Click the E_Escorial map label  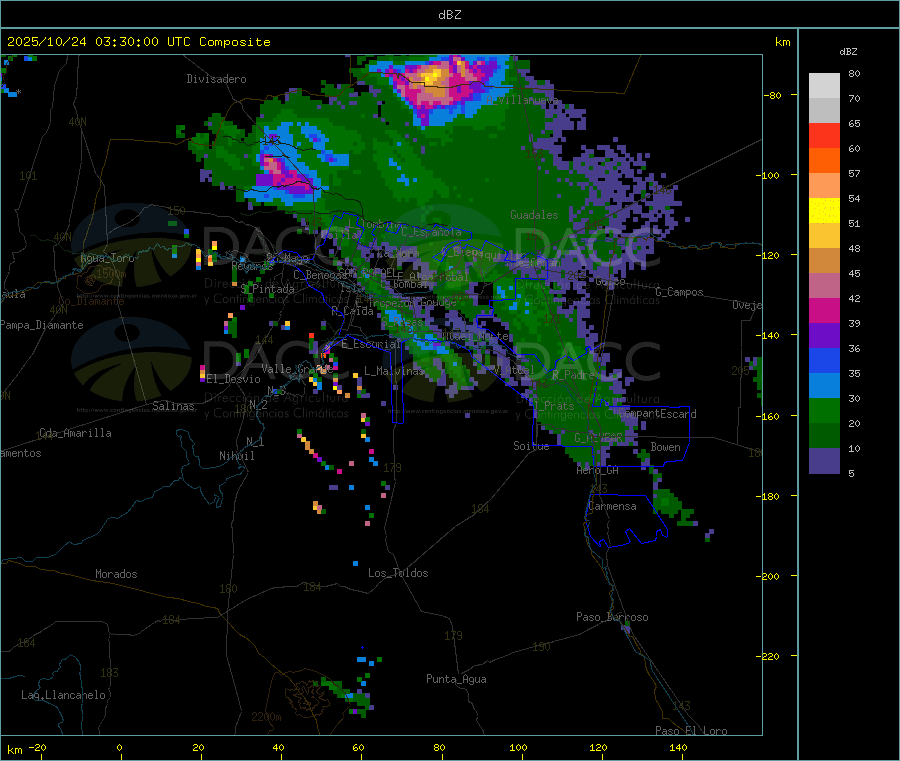click(x=371, y=344)
